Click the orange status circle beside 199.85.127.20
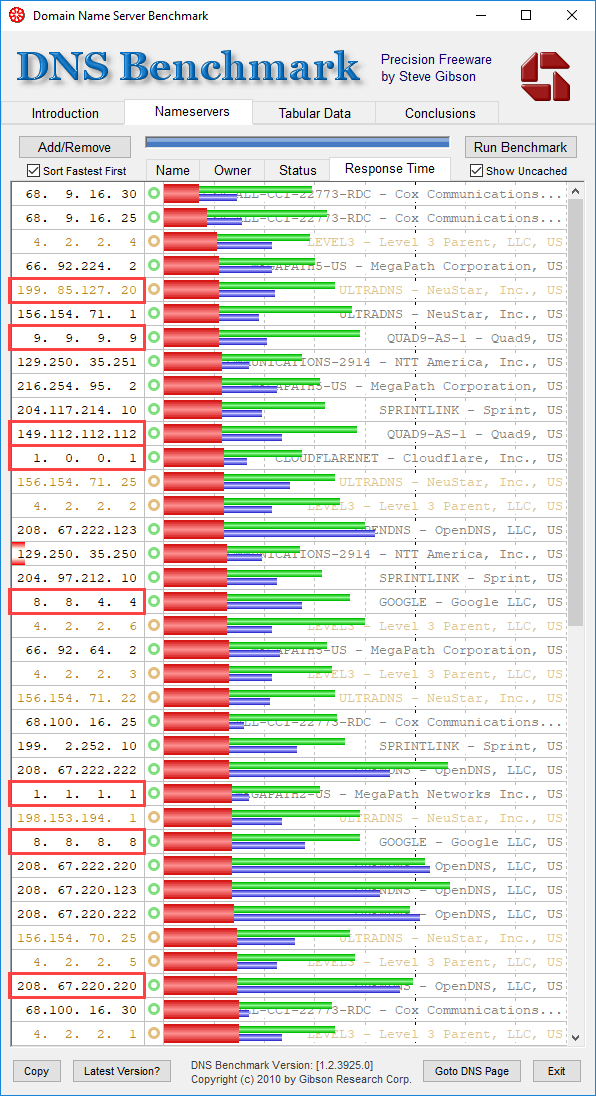Image resolution: width=596 pixels, height=1096 pixels. [154, 289]
